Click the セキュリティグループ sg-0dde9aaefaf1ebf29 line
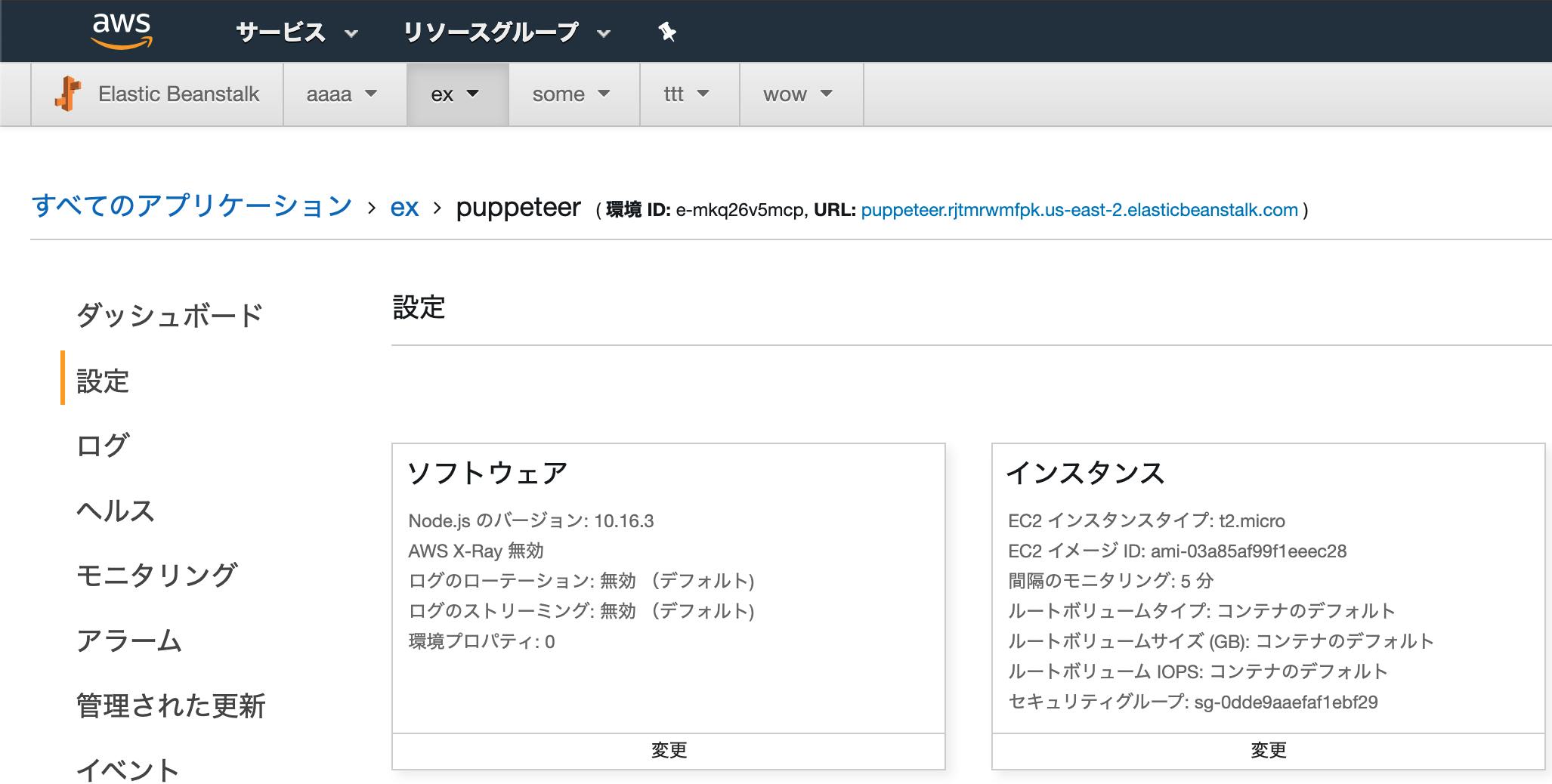This screenshot has width=1552, height=784. pyautogui.click(x=1193, y=702)
